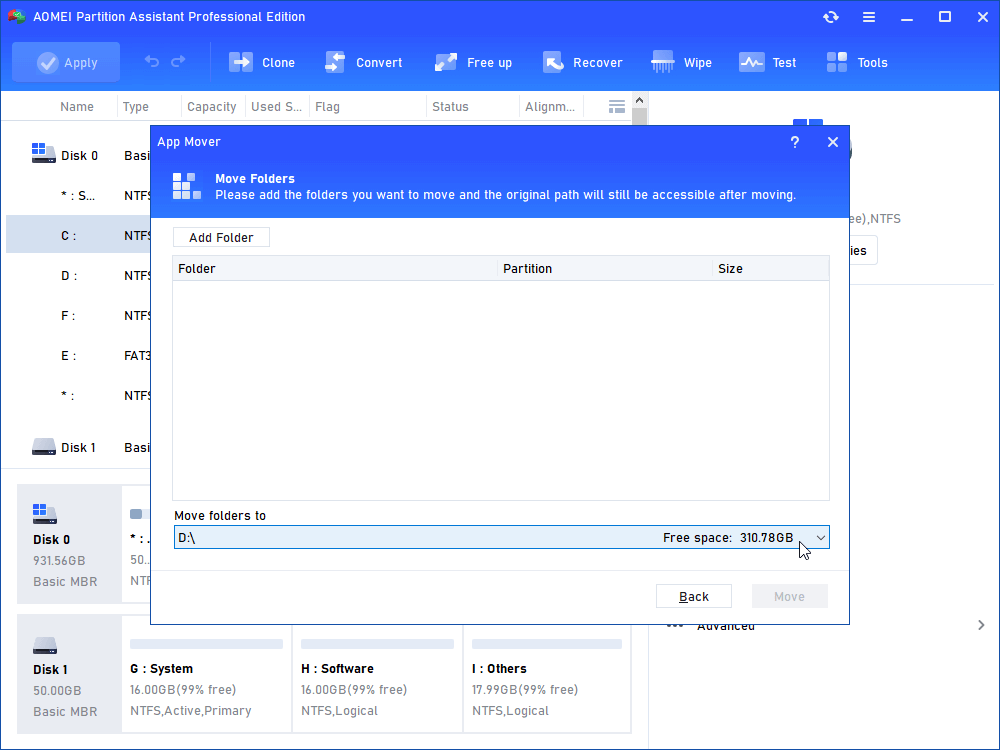The image size is (1000, 750).
Task: Sort by Alignment column header
Action: coord(550,107)
